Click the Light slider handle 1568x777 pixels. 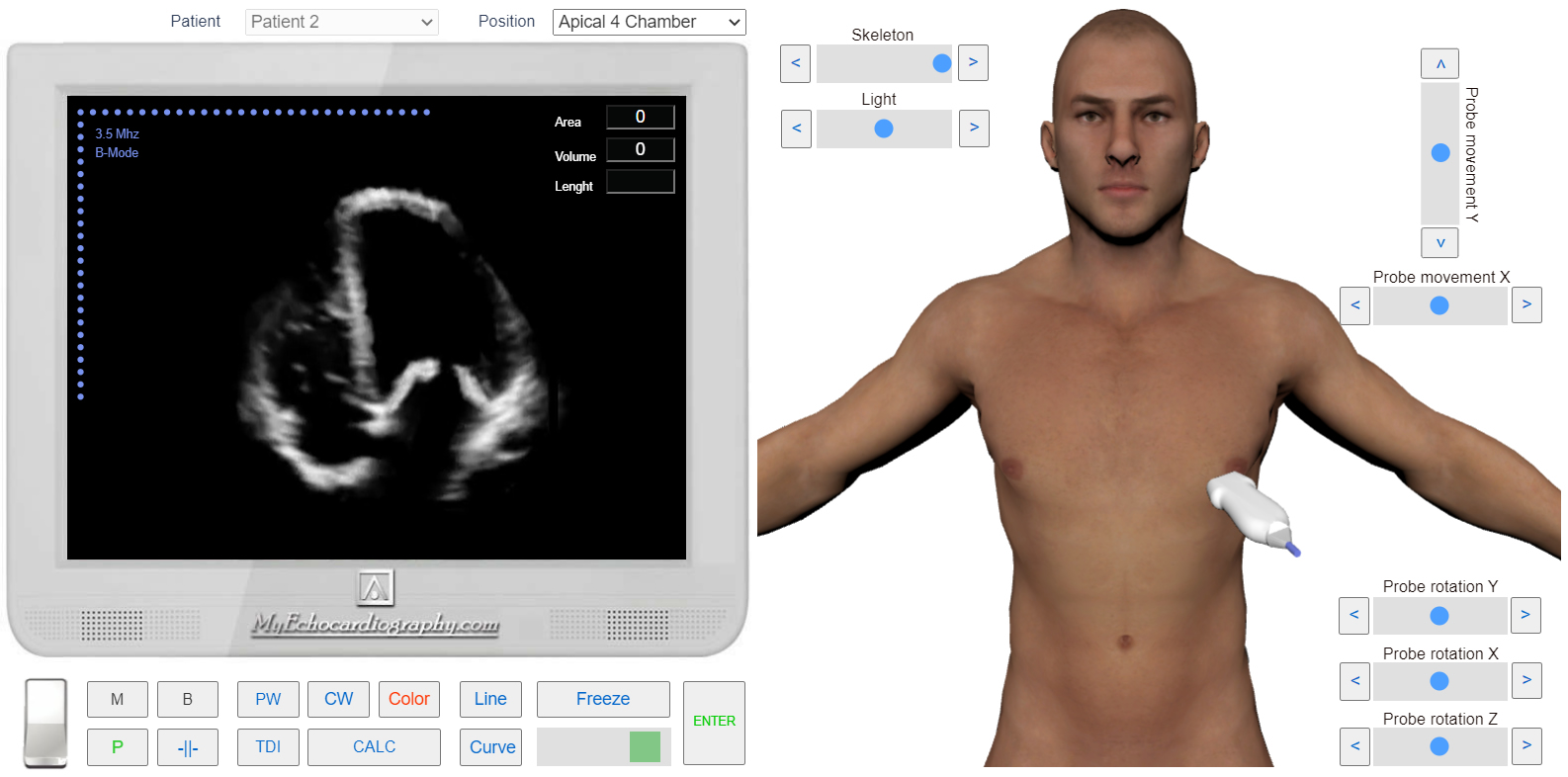point(884,129)
